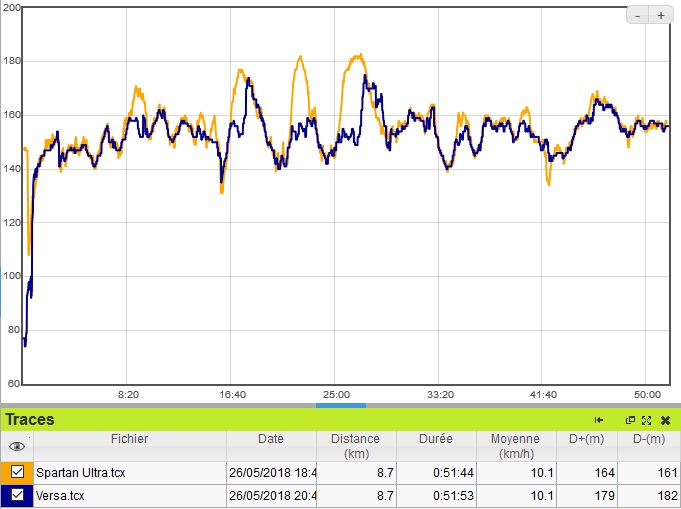Uncheck the Versa.tcx trace checkbox
This screenshot has width=681, height=509.
point(17,495)
